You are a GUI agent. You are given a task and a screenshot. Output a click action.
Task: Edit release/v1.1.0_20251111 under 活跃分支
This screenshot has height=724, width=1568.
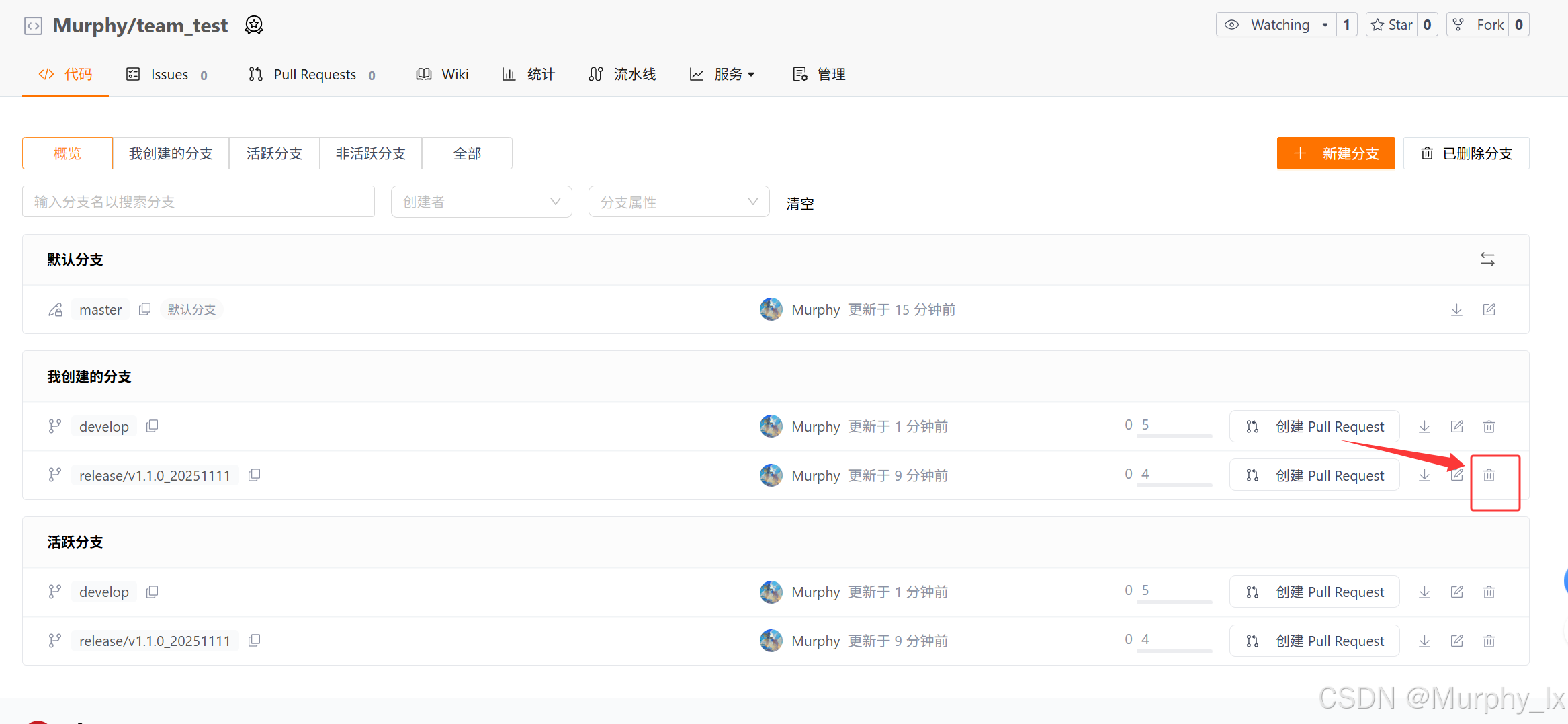(1456, 641)
